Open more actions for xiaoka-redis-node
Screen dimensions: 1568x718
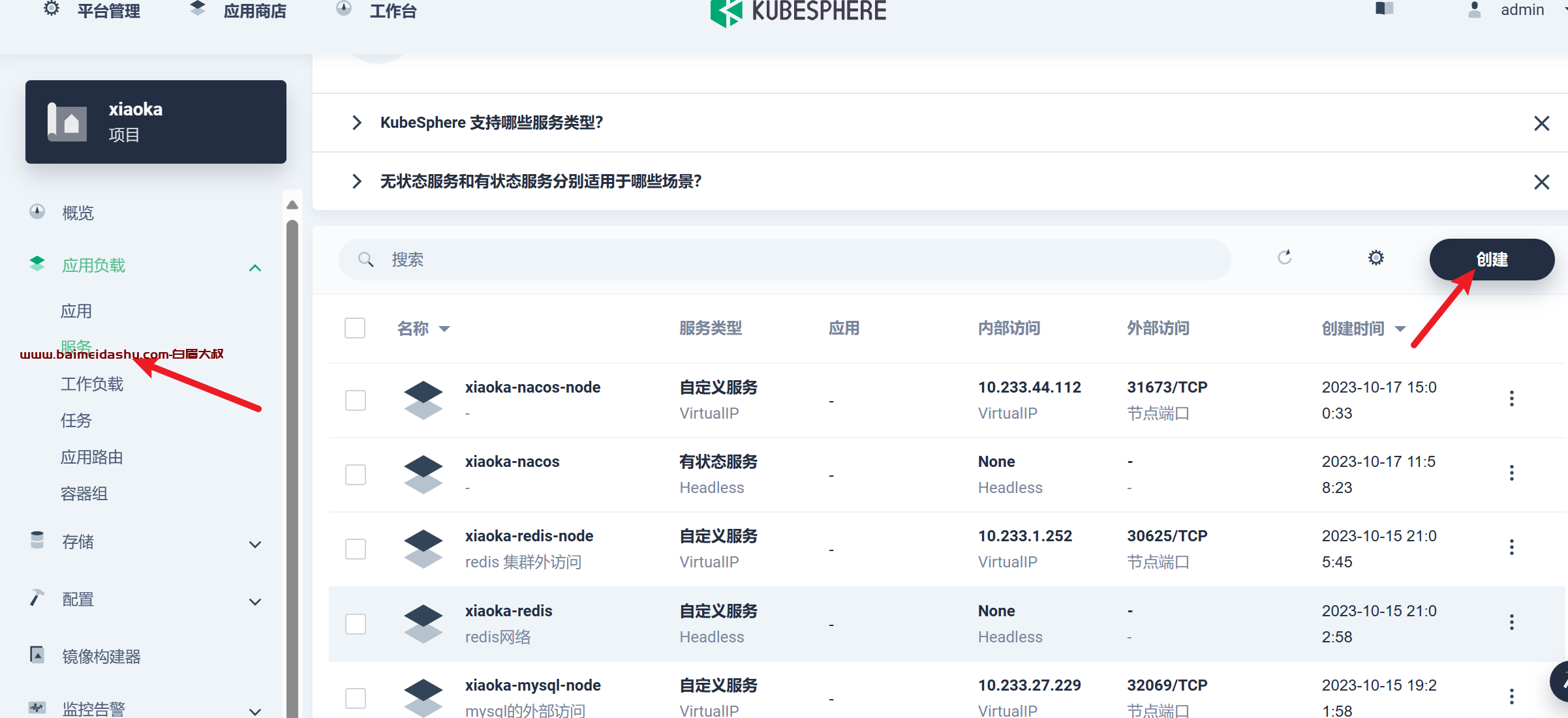click(x=1511, y=547)
